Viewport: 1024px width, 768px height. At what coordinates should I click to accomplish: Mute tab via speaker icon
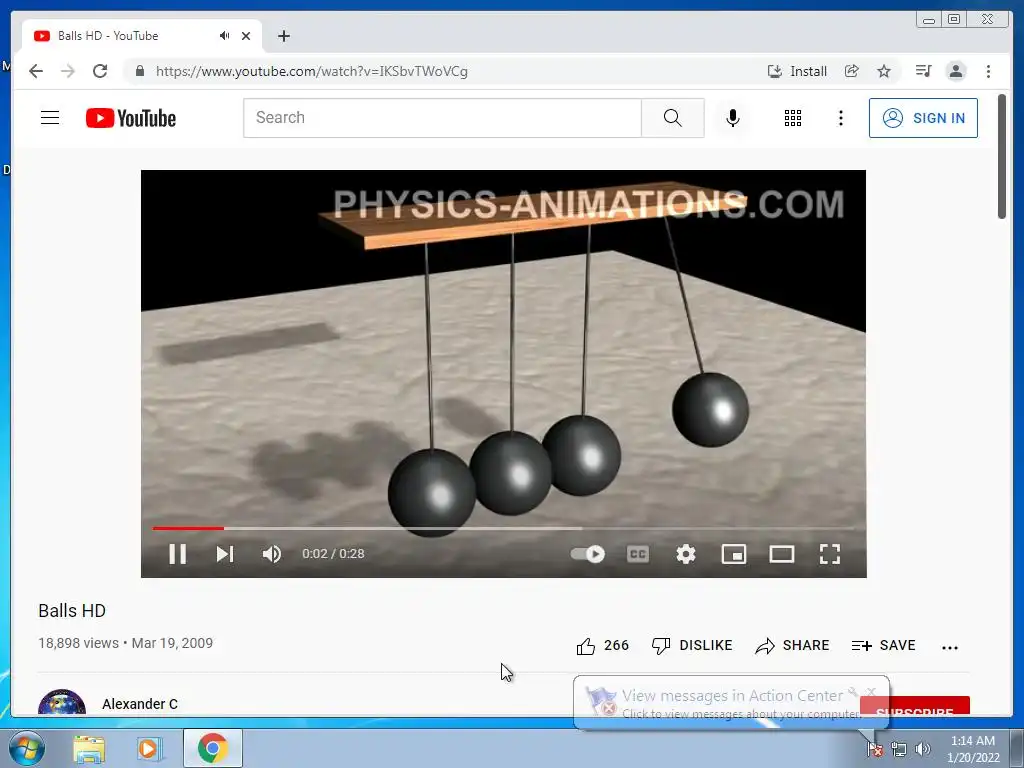pos(225,36)
